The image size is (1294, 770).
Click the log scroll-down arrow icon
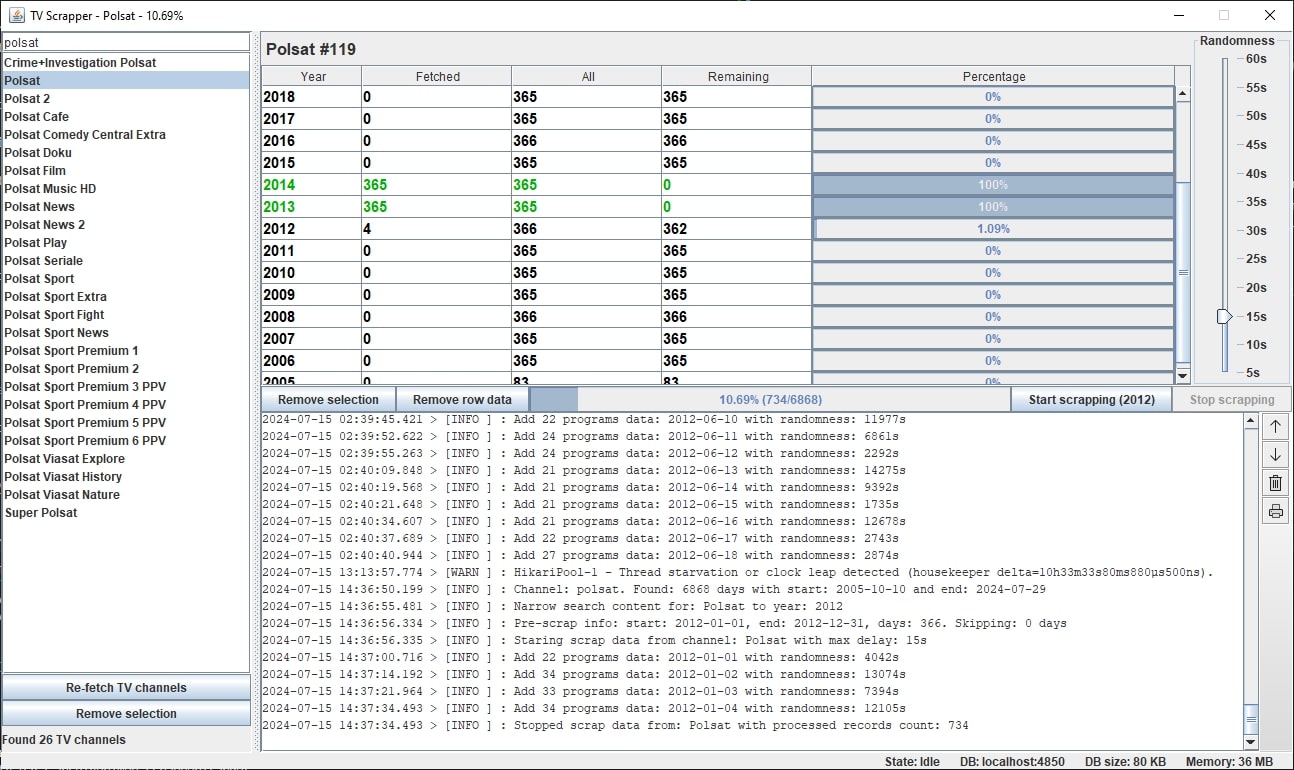click(x=1275, y=455)
